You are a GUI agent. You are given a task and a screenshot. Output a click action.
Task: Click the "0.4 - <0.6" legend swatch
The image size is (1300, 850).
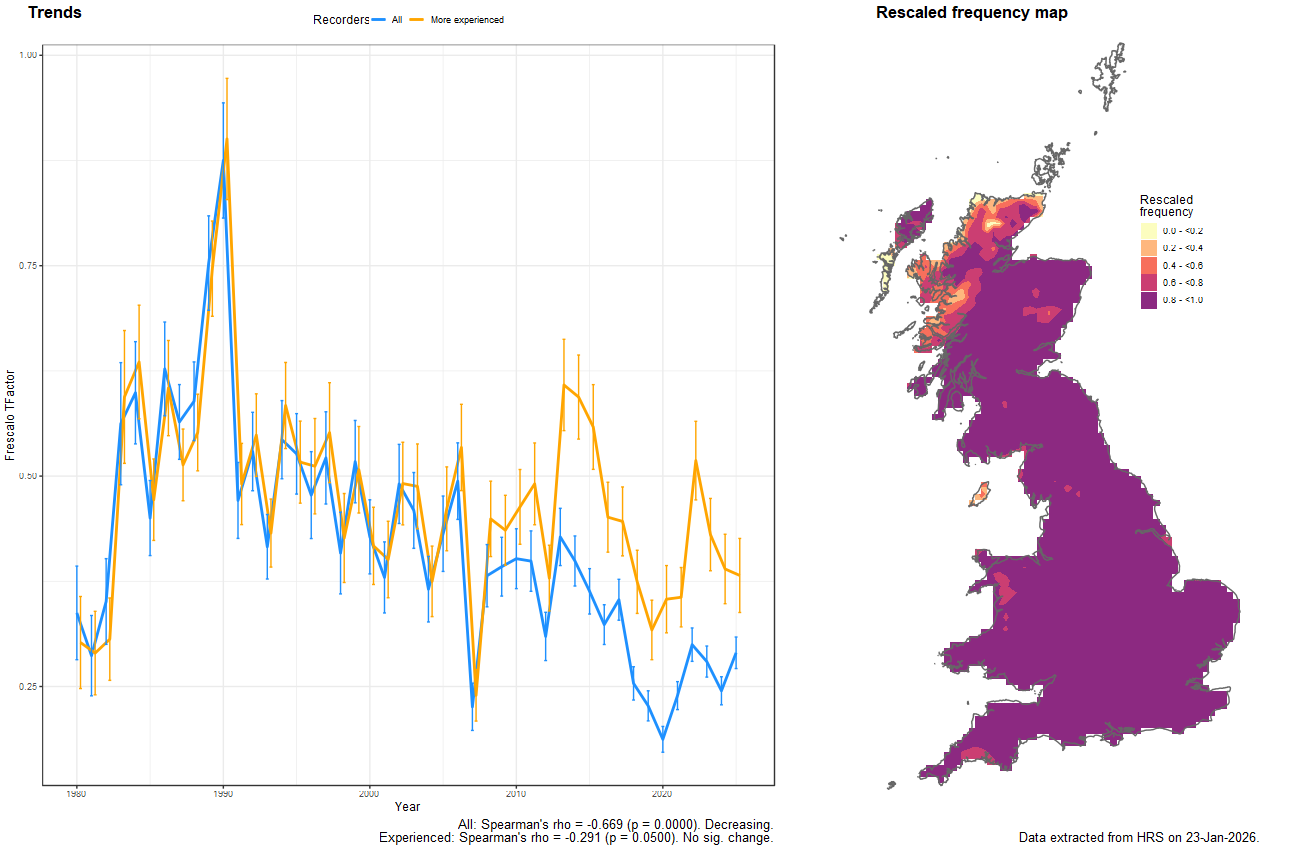[1148, 265]
